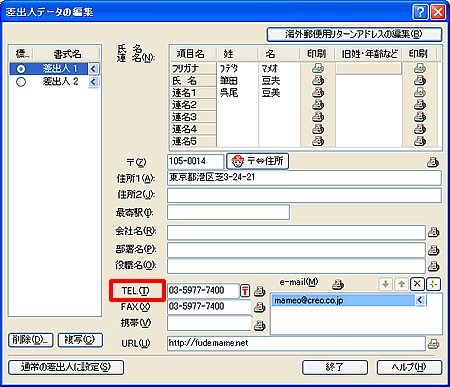This screenshot has width=450, height=387.
Task: Click given name cell 豆夫
Action: 279,81
